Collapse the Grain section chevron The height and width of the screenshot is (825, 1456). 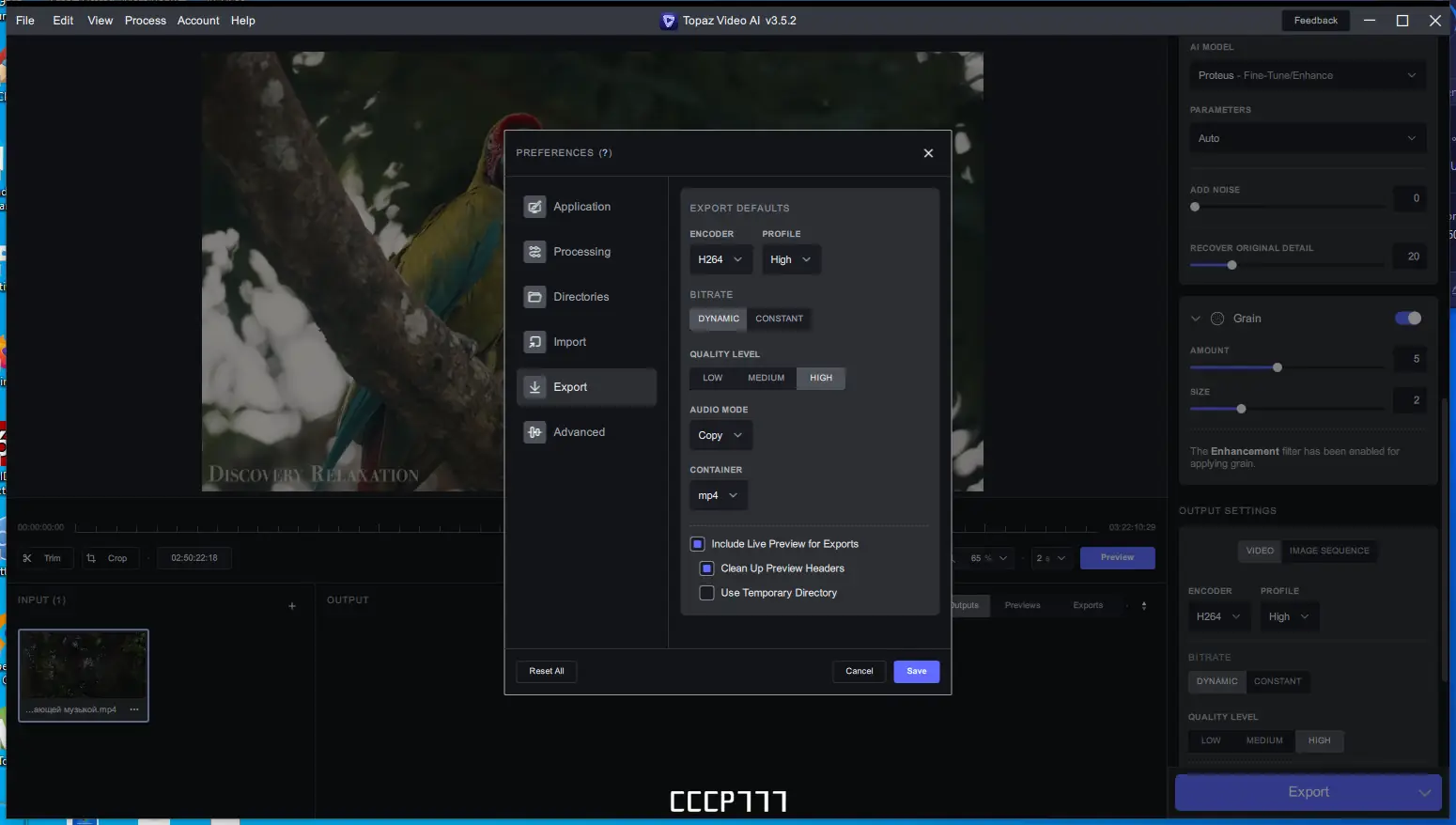click(1196, 319)
